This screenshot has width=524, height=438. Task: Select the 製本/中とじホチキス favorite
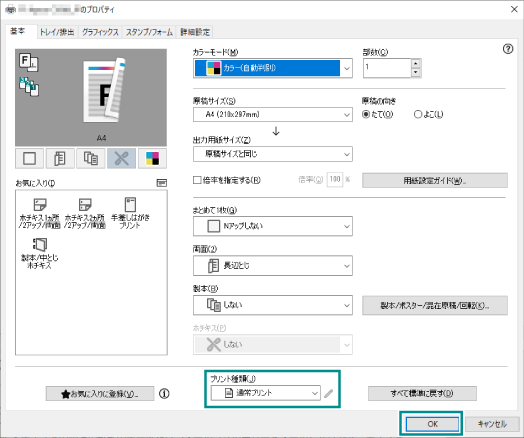click(39, 254)
